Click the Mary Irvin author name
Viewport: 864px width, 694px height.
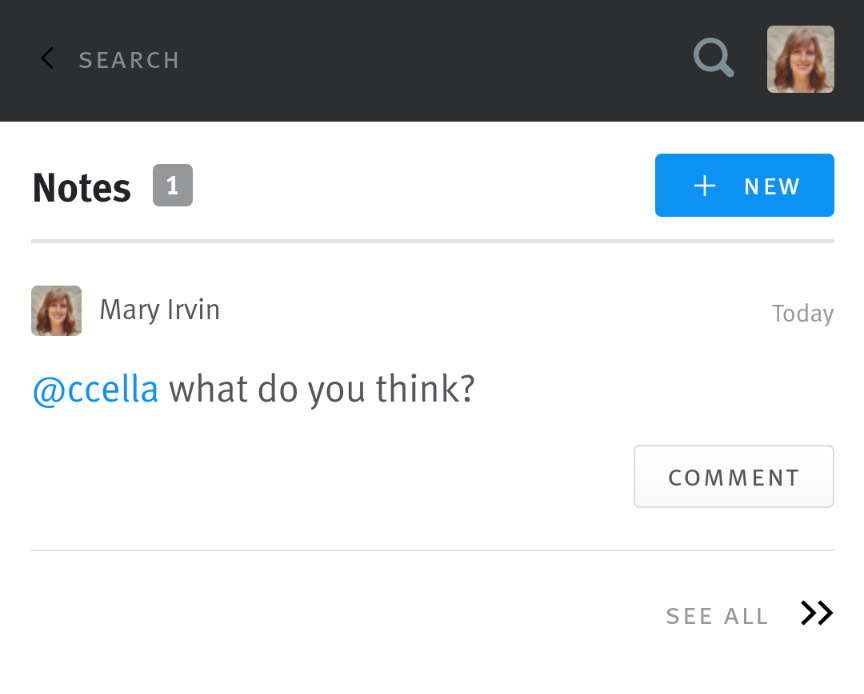(159, 310)
